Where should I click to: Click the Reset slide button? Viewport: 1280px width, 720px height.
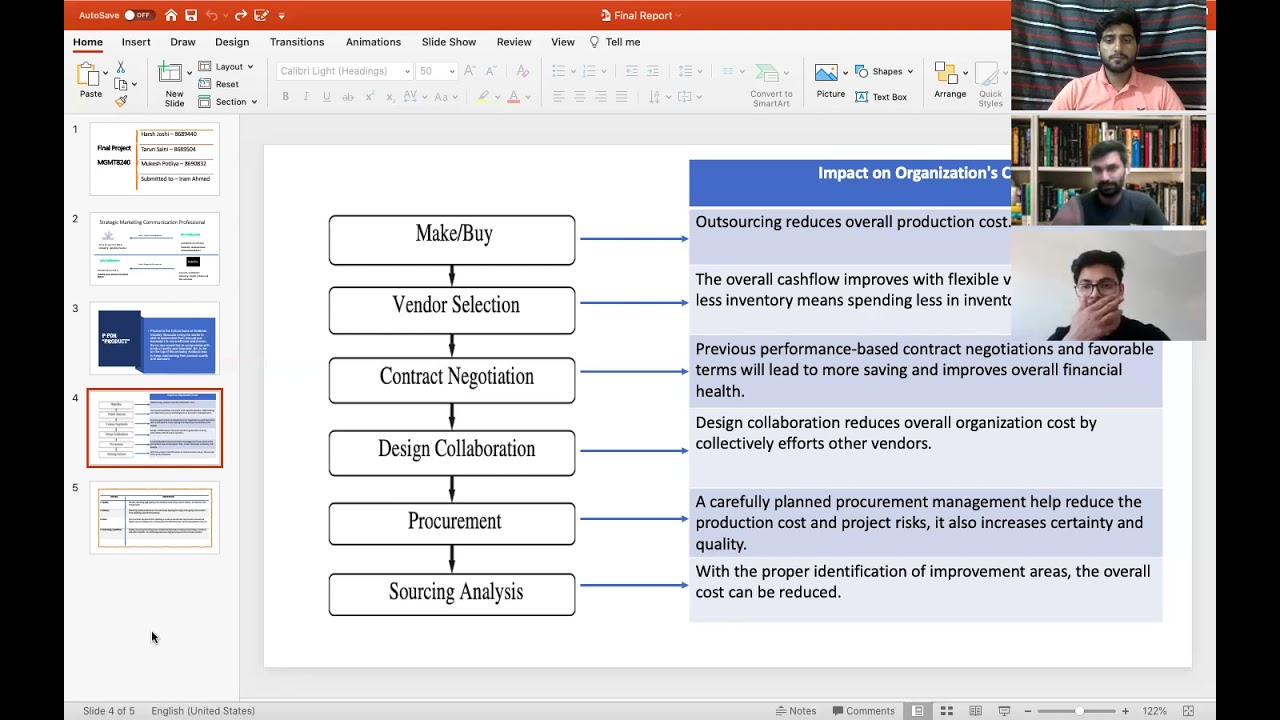pyautogui.click(x=219, y=84)
